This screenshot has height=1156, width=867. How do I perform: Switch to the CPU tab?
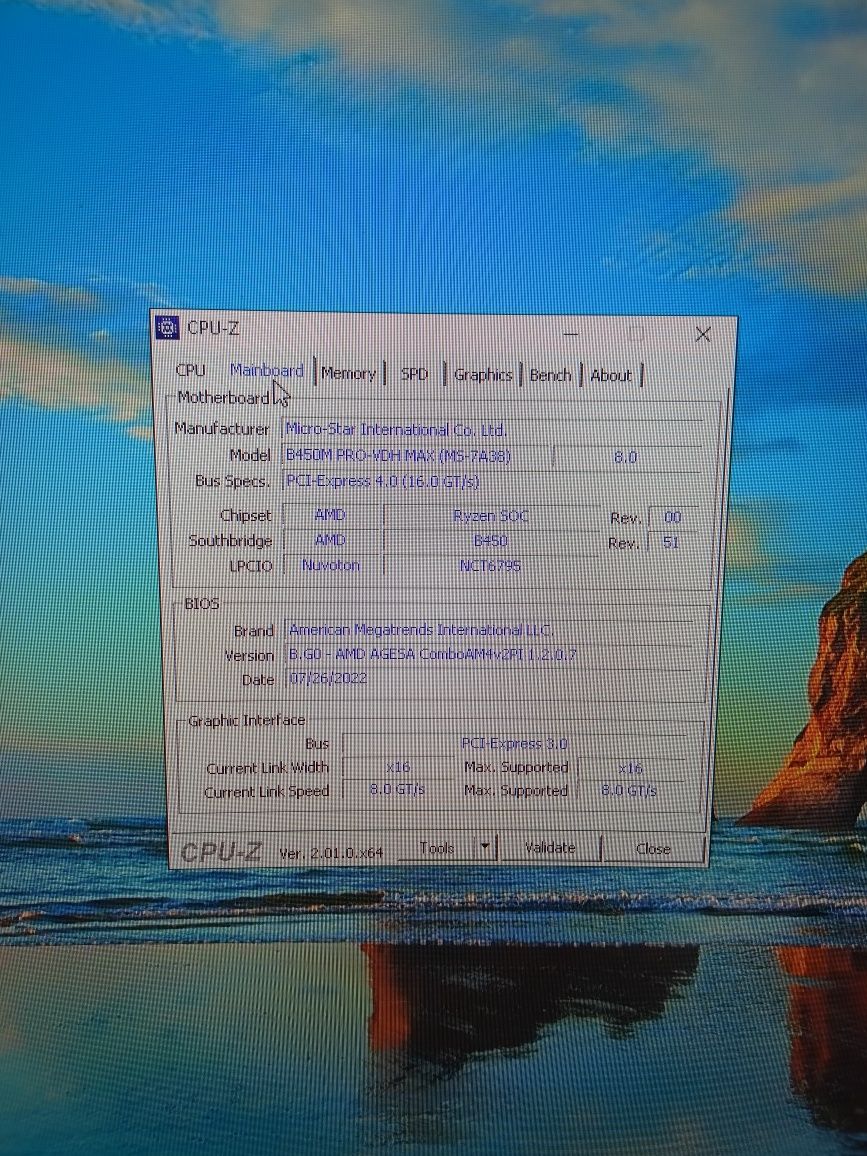click(x=190, y=370)
